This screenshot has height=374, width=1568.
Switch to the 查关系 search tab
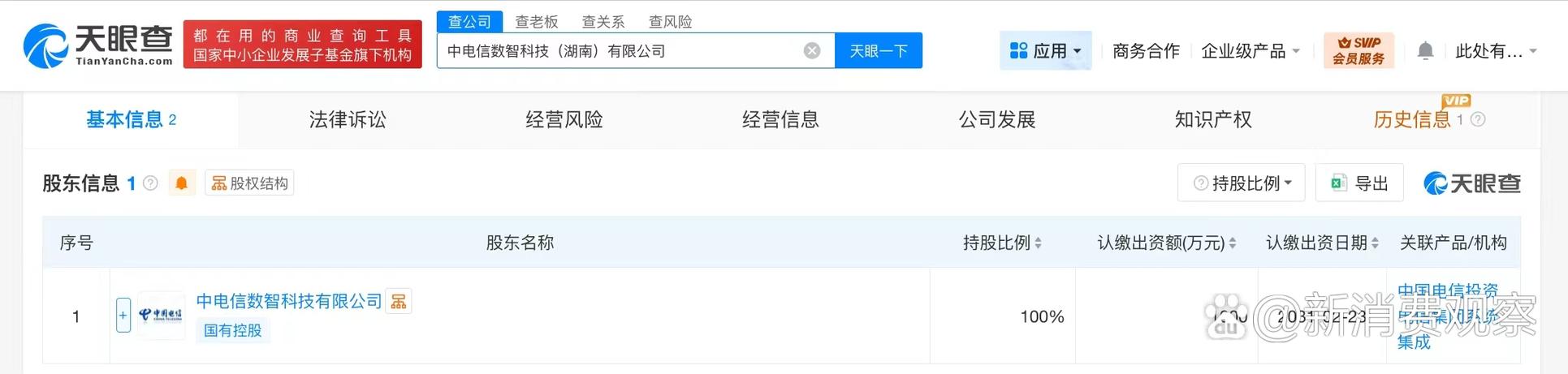point(603,22)
